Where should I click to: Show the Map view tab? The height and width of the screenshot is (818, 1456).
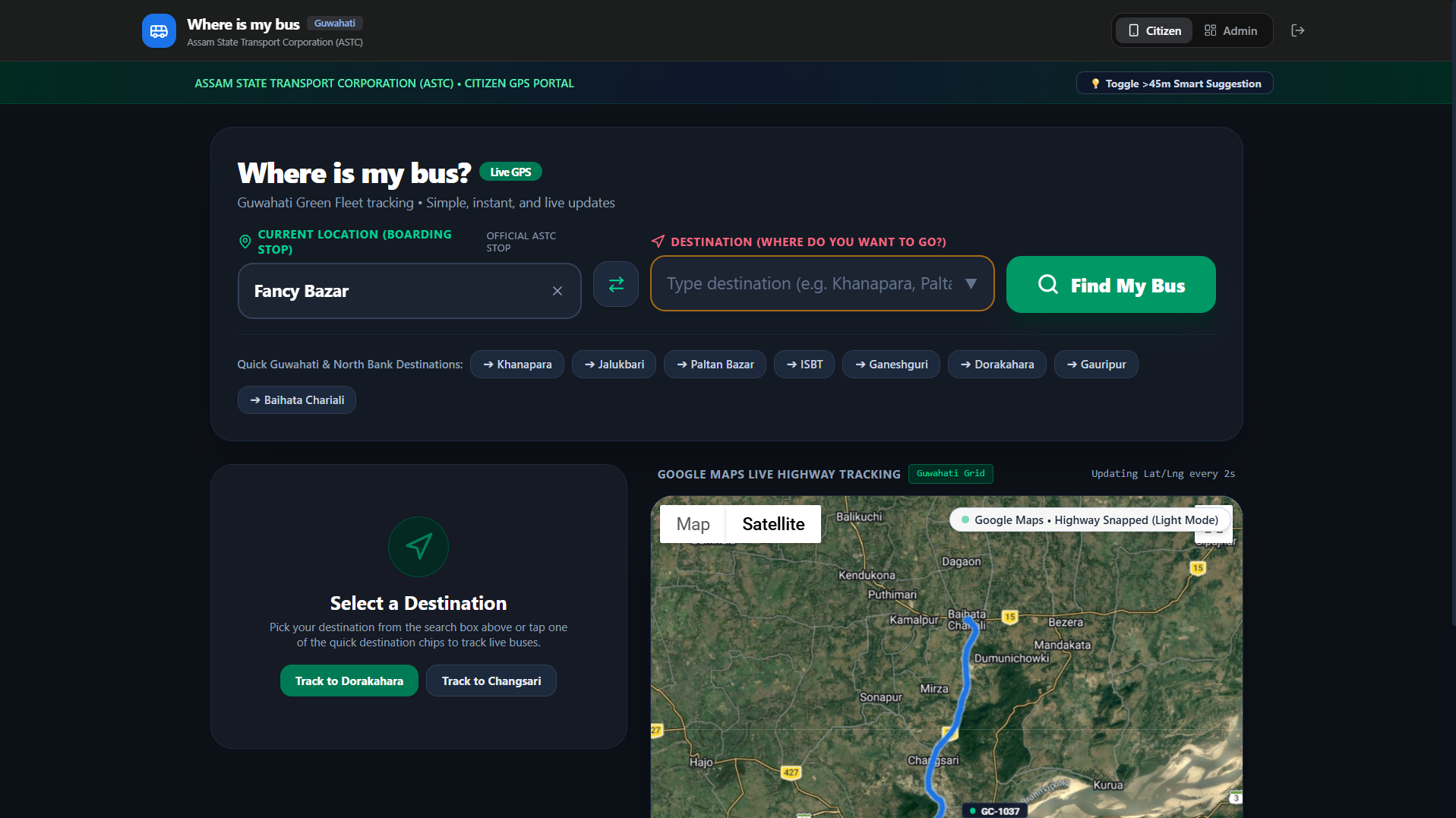coord(693,524)
